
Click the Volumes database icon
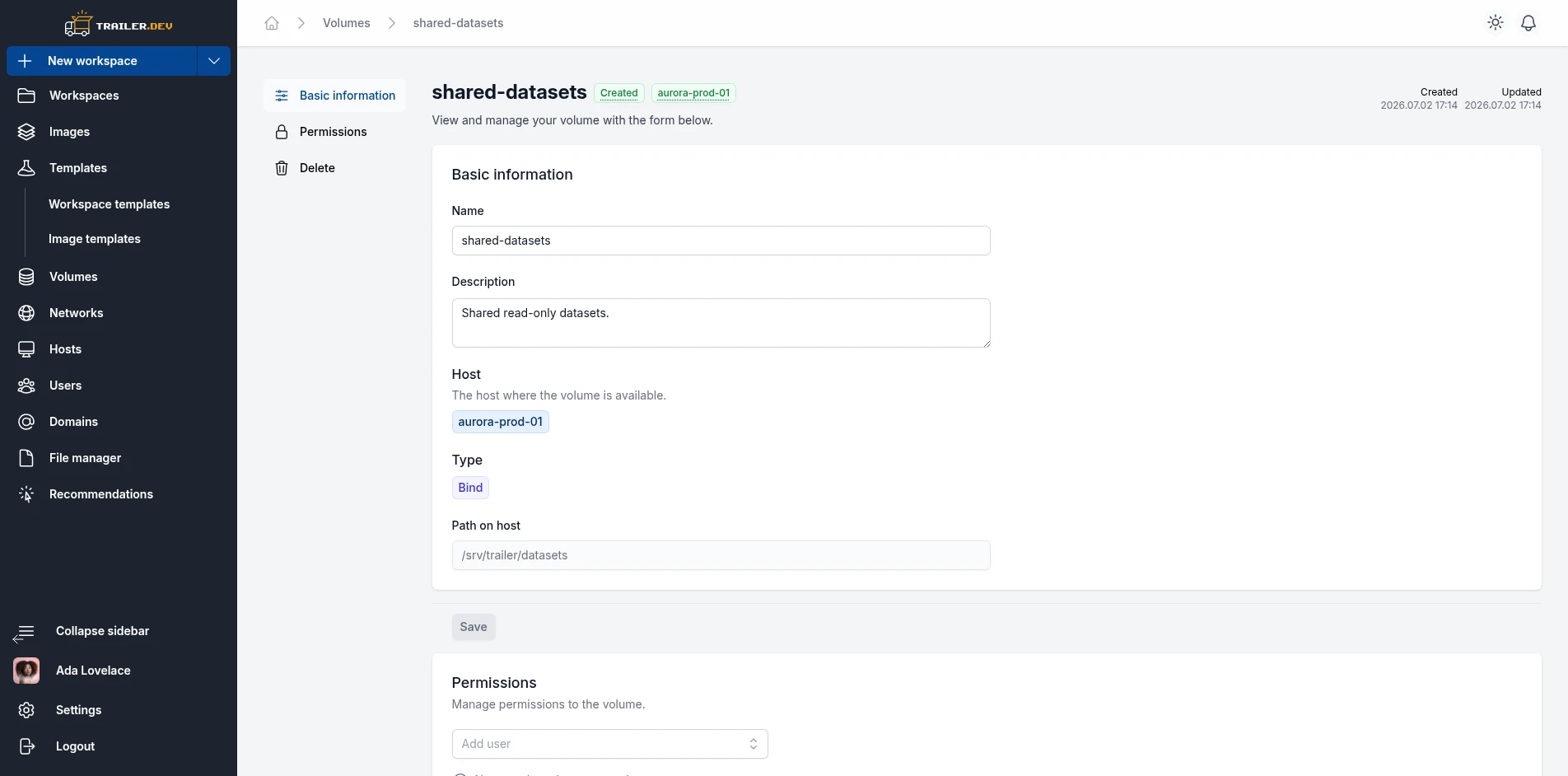(26, 277)
